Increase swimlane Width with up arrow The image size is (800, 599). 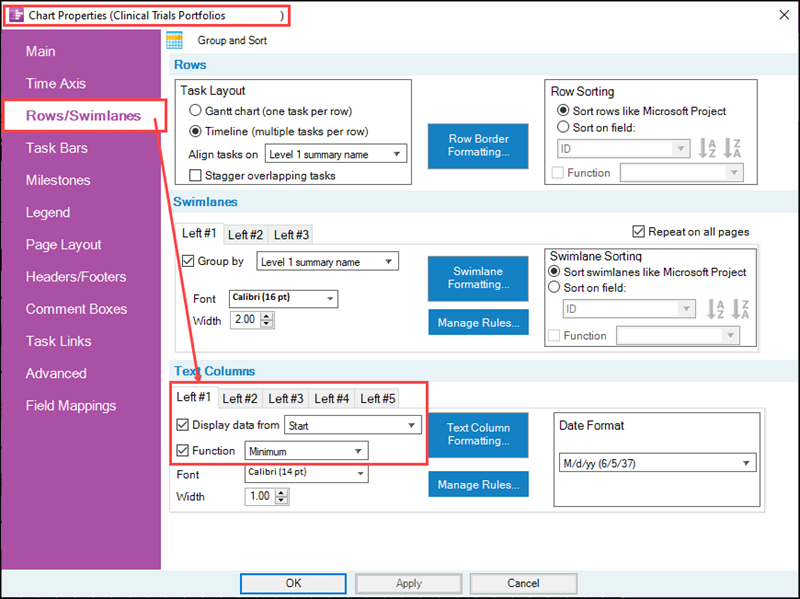pyautogui.click(x=267, y=316)
